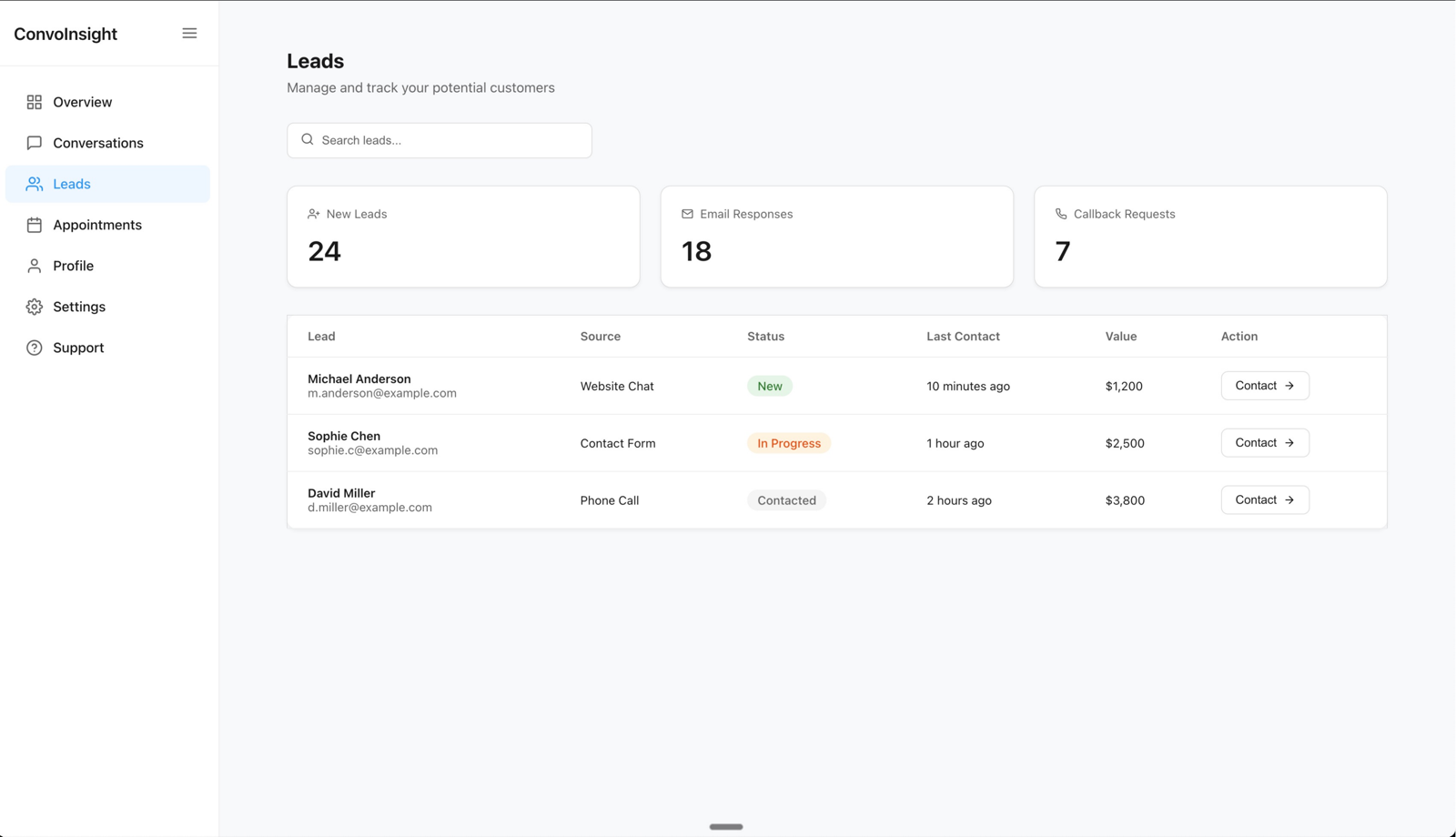Click the 10 minutes ago cell

point(968,386)
